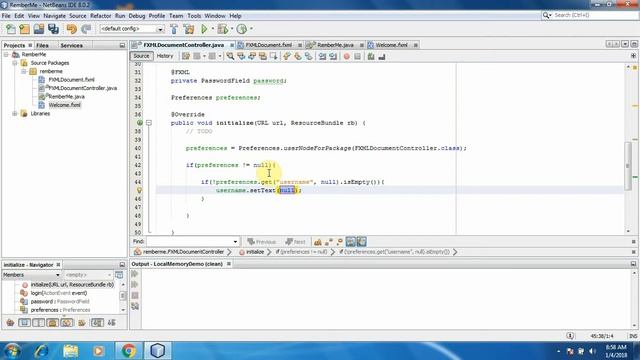Toggle Show Static Members filter in Navigator
The height and width of the screenshot is (360, 640).
pos(38,323)
